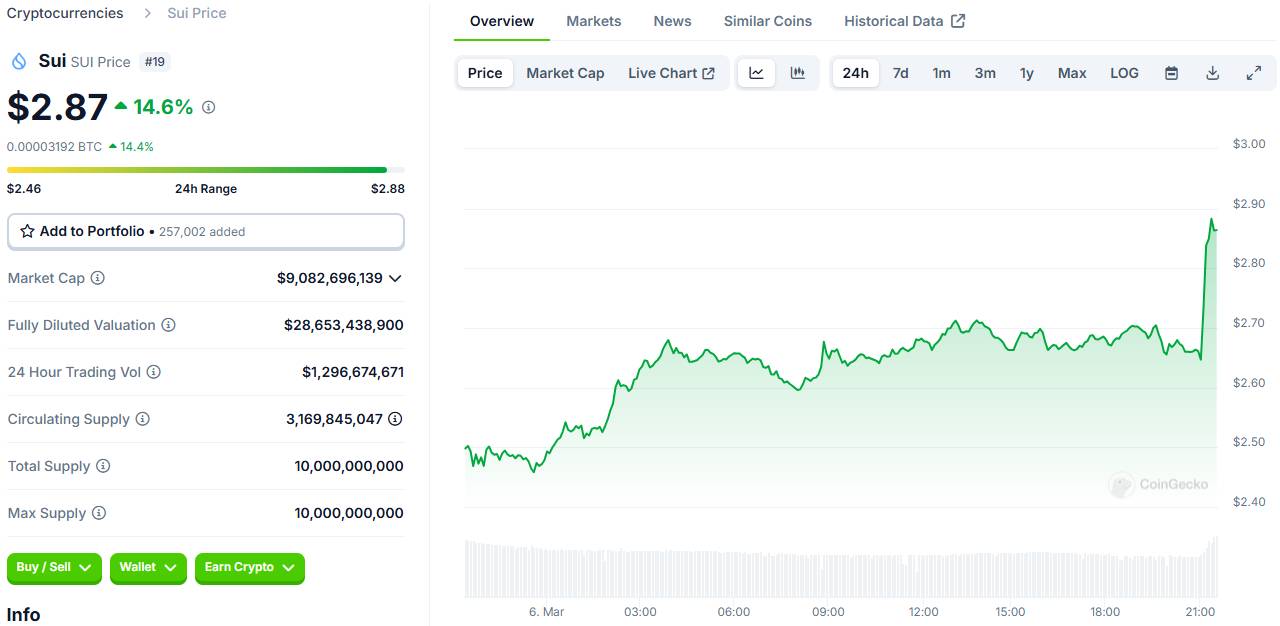1280x626 pixels.
Task: Select 1y time range
Action: pyautogui.click(x=1026, y=73)
